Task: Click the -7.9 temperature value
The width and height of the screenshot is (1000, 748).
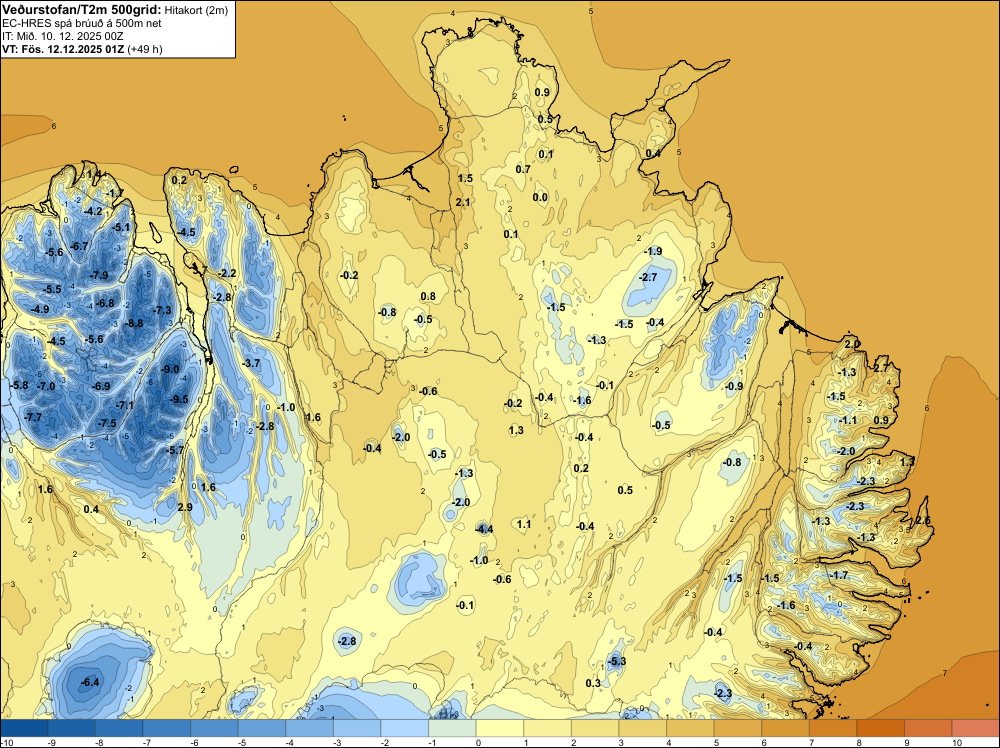Action: click(x=99, y=275)
